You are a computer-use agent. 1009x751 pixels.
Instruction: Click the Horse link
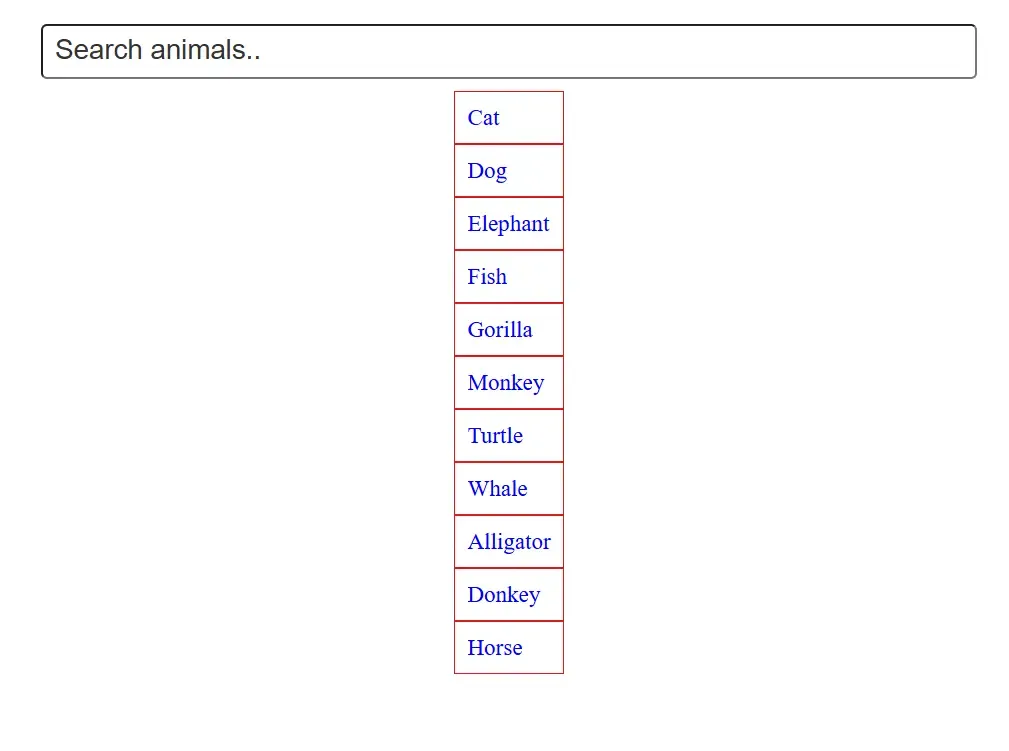[495, 648]
